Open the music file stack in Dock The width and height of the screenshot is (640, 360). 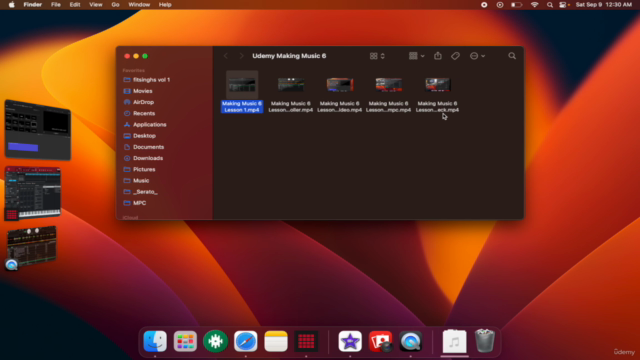454,341
